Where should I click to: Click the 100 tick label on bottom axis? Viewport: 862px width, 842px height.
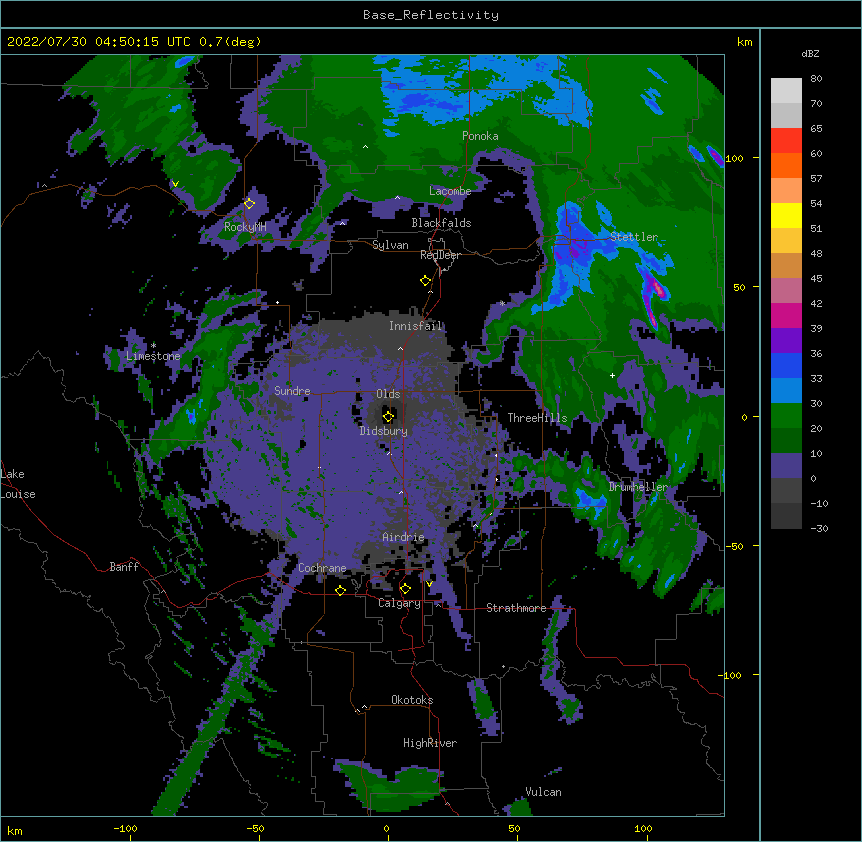[643, 828]
